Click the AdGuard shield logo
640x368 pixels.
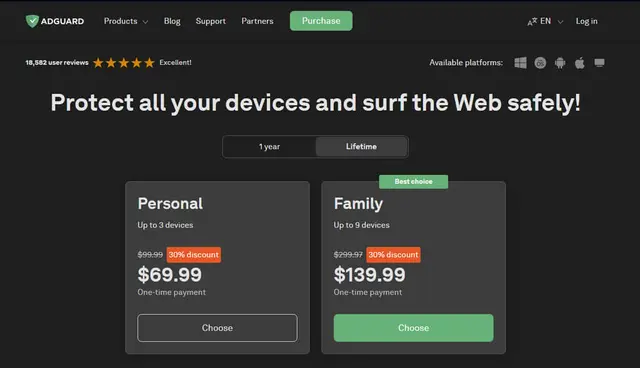pos(32,21)
